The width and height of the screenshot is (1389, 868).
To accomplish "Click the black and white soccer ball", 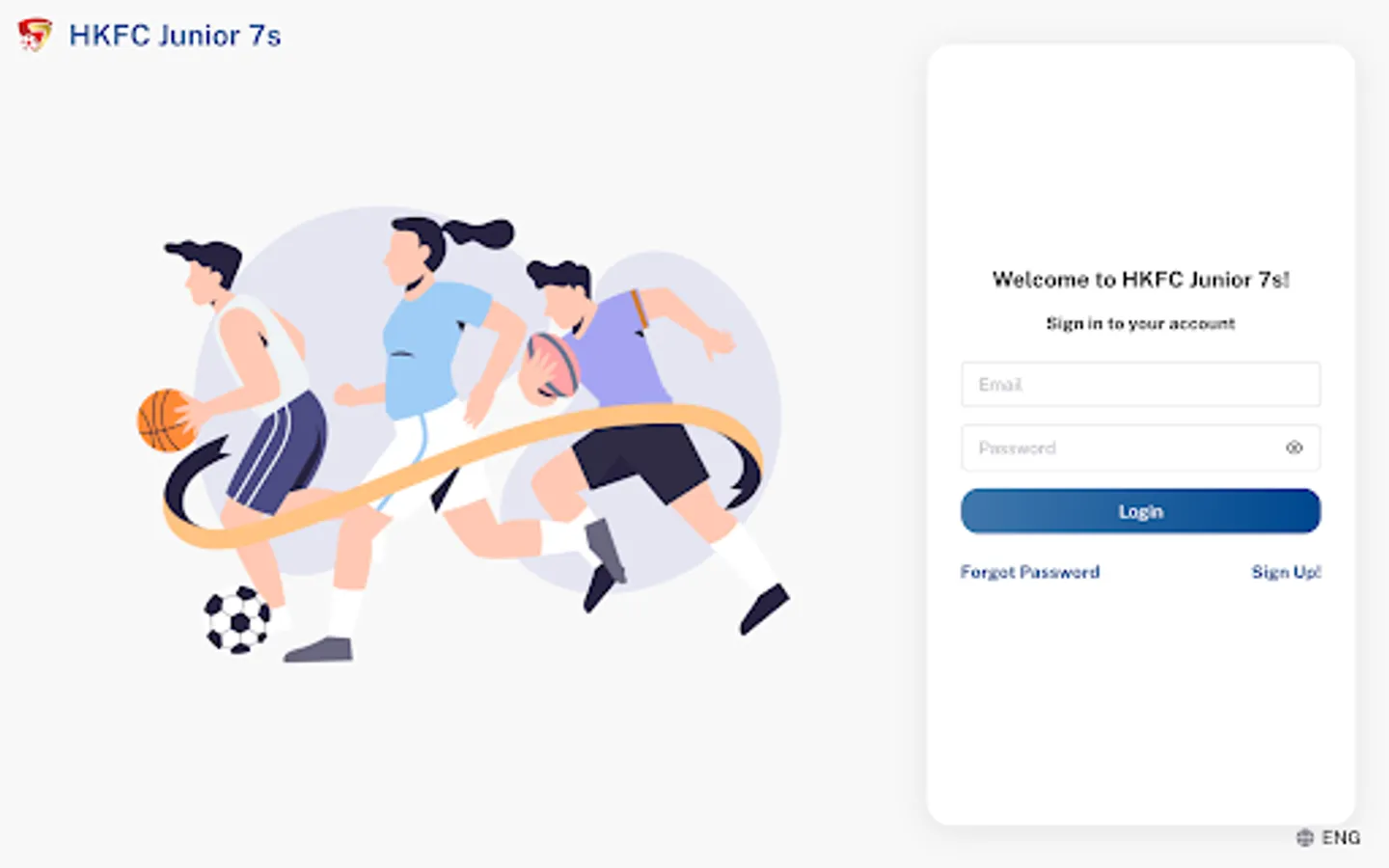I will pos(237,620).
